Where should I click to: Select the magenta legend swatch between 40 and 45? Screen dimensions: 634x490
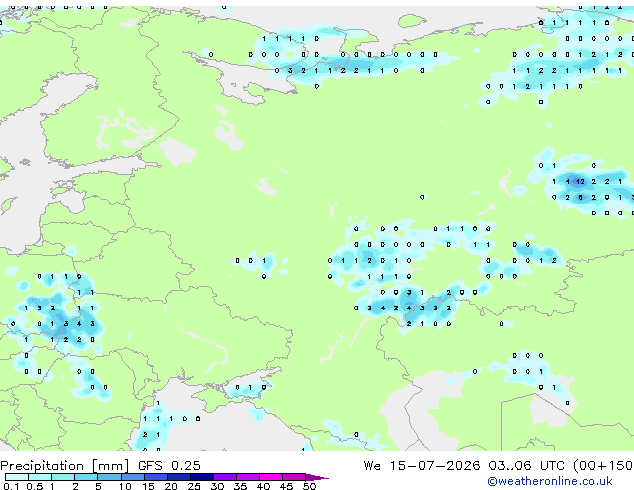[271, 477]
